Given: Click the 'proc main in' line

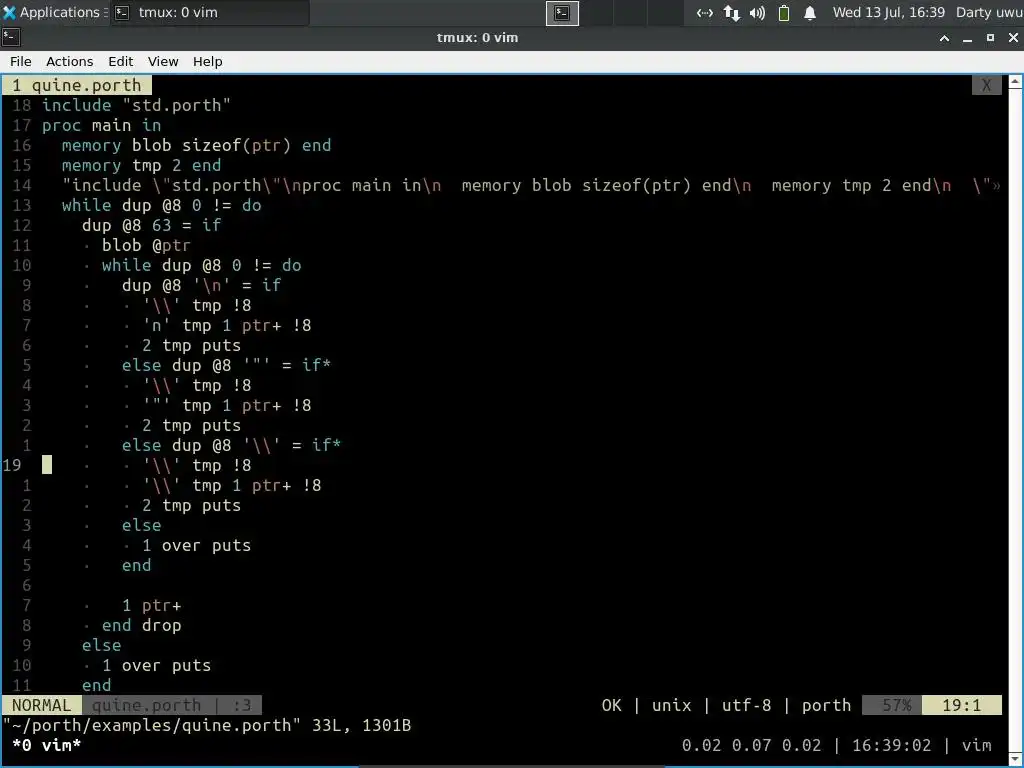Looking at the screenshot, I should pos(101,125).
